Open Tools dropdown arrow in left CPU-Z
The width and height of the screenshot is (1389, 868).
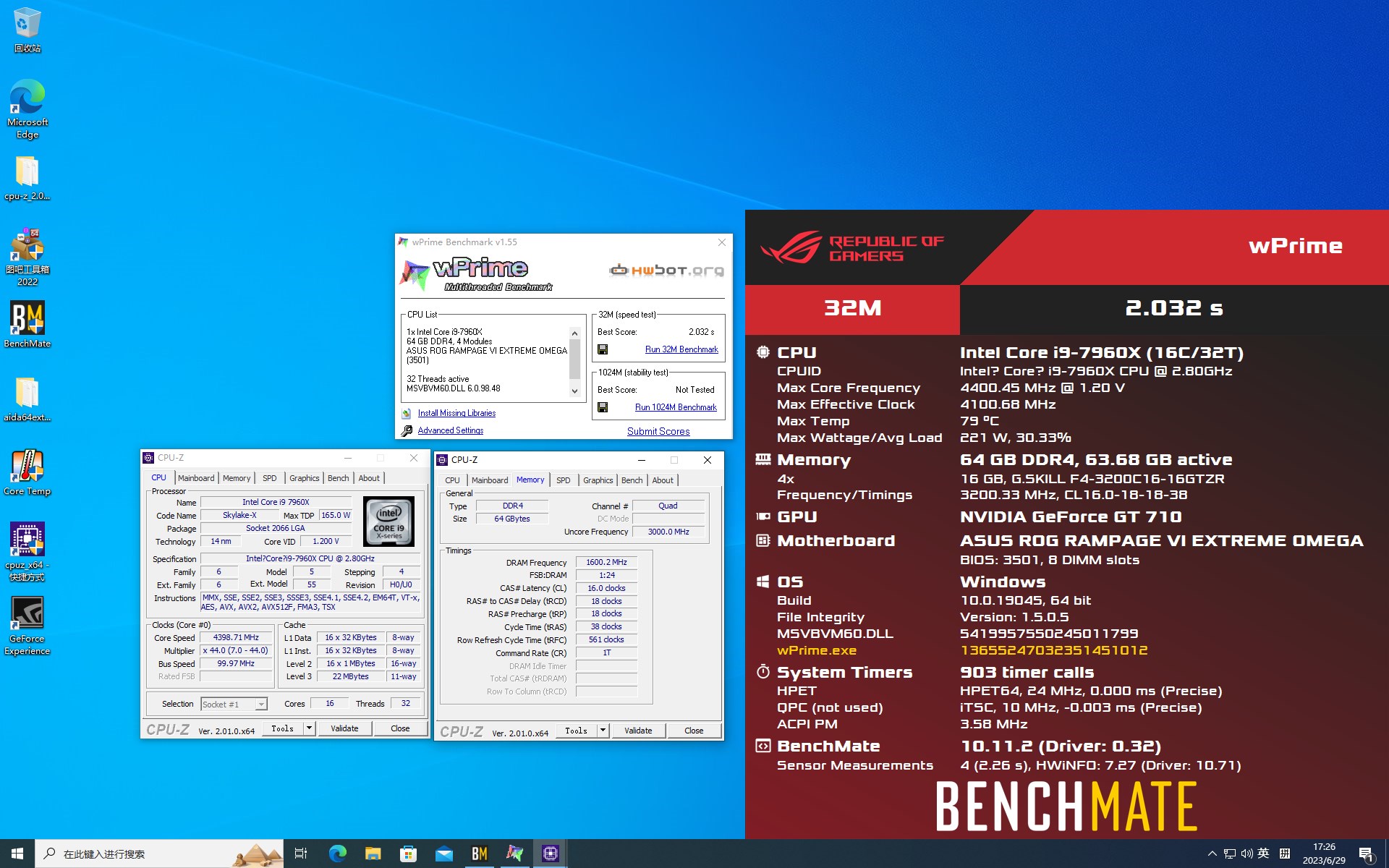[x=309, y=728]
